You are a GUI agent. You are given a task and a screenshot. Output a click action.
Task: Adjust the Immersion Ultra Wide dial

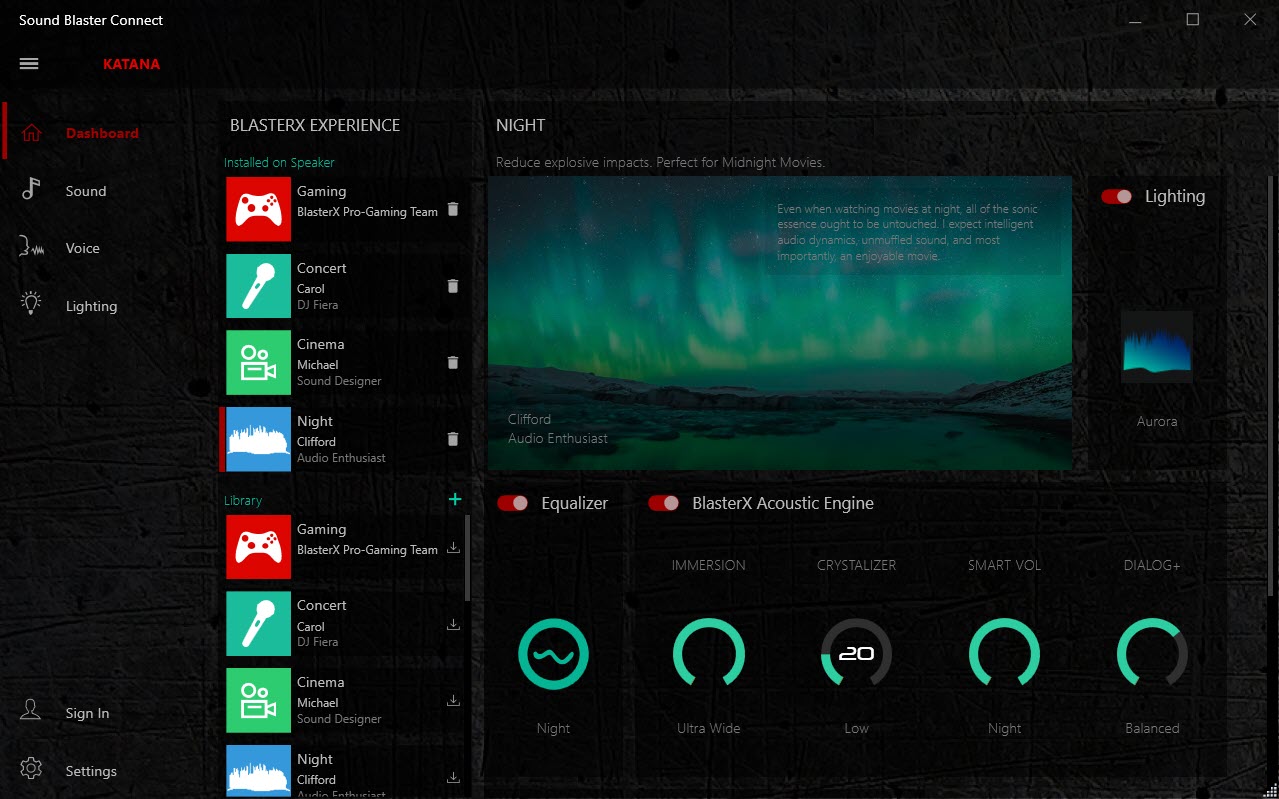point(709,654)
